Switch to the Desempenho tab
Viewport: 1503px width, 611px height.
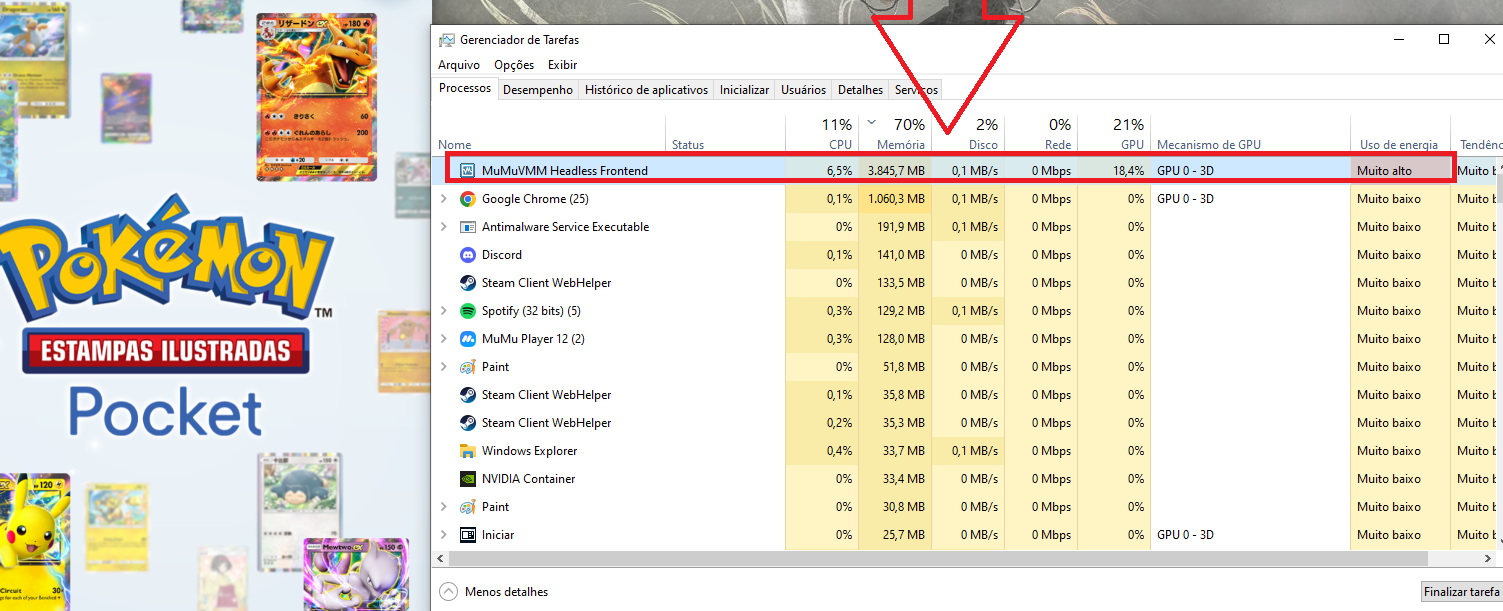[x=538, y=90]
